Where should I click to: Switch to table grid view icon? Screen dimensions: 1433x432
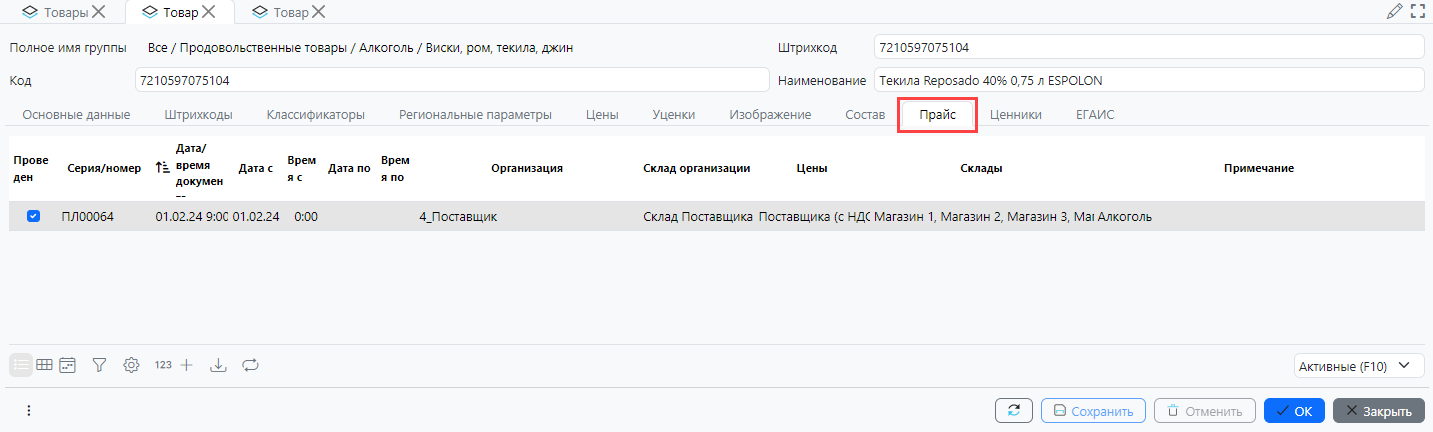pos(44,365)
